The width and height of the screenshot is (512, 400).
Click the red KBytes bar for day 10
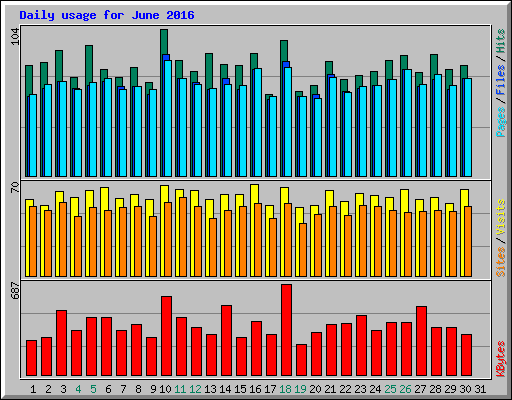(166, 336)
